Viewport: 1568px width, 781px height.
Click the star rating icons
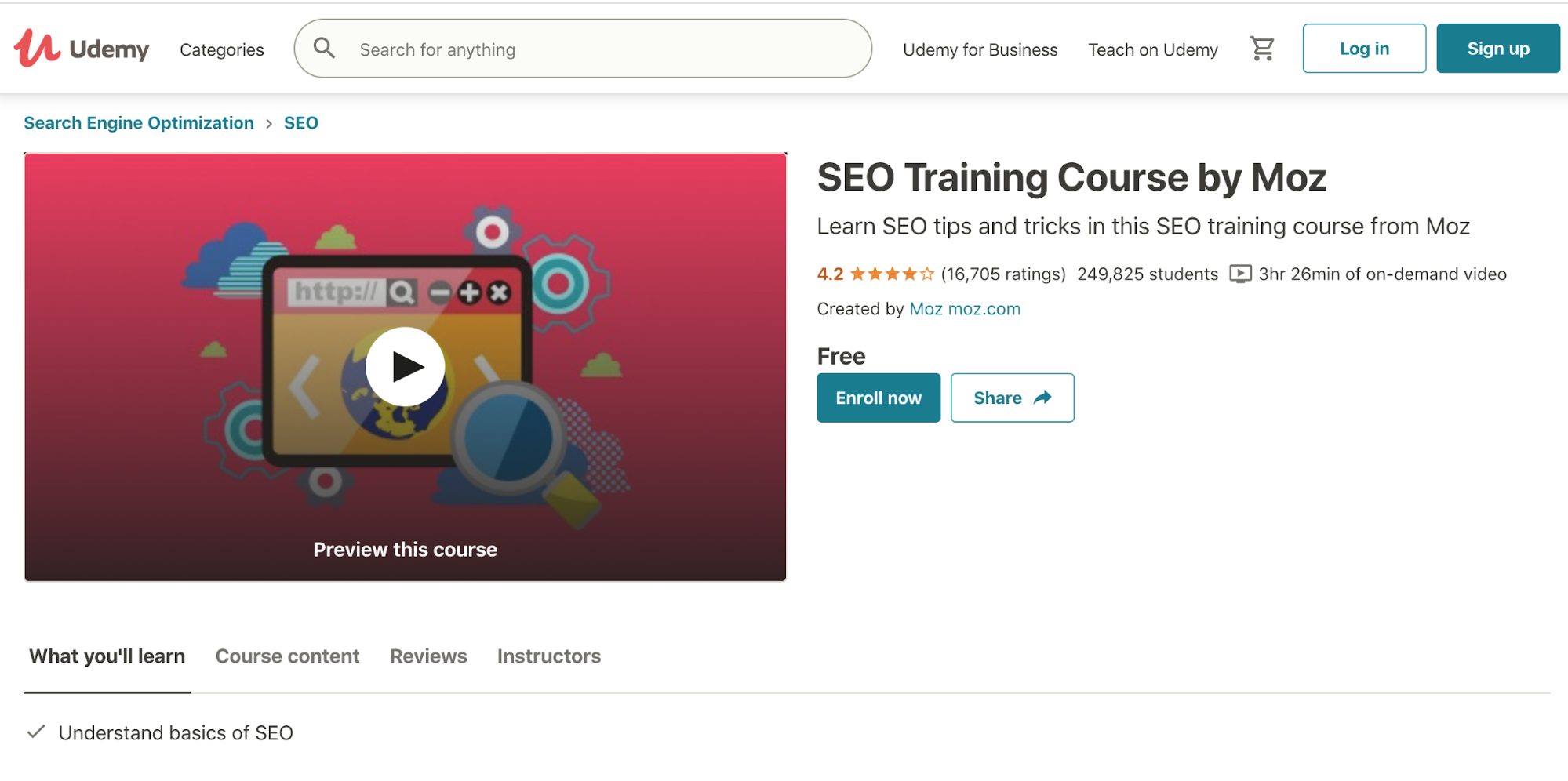892,274
